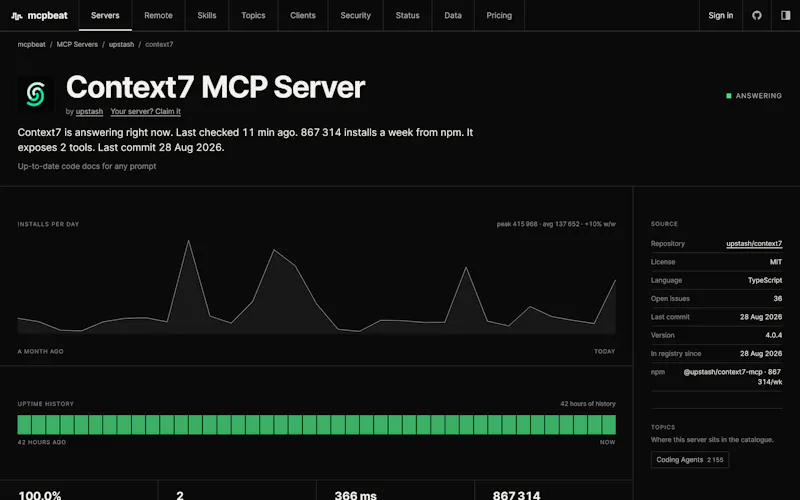Click the NOW label under uptime
Screen dimensions: 800x500
607,442
